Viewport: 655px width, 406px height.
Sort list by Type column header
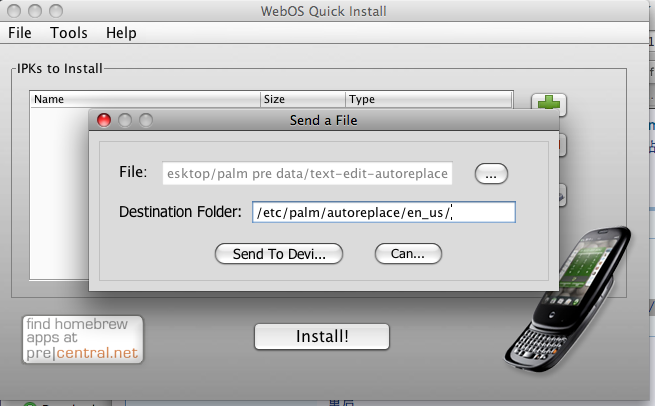click(x=429, y=99)
